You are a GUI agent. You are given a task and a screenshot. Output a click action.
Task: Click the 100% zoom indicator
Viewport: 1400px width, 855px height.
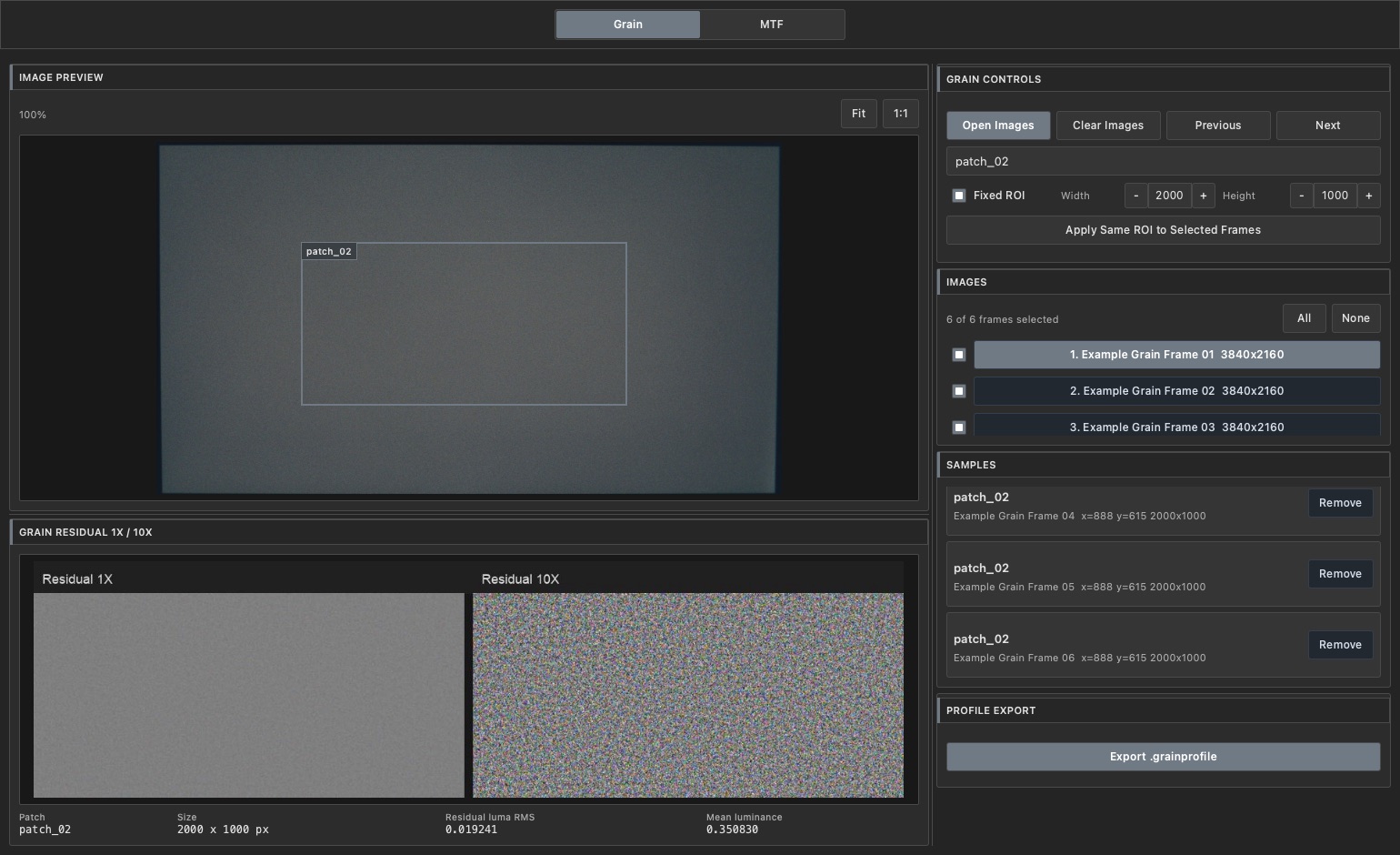33,115
